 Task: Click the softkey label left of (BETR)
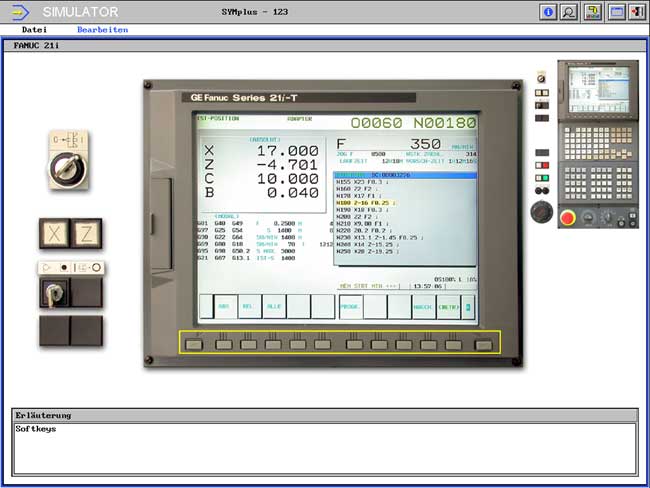tap(424, 307)
